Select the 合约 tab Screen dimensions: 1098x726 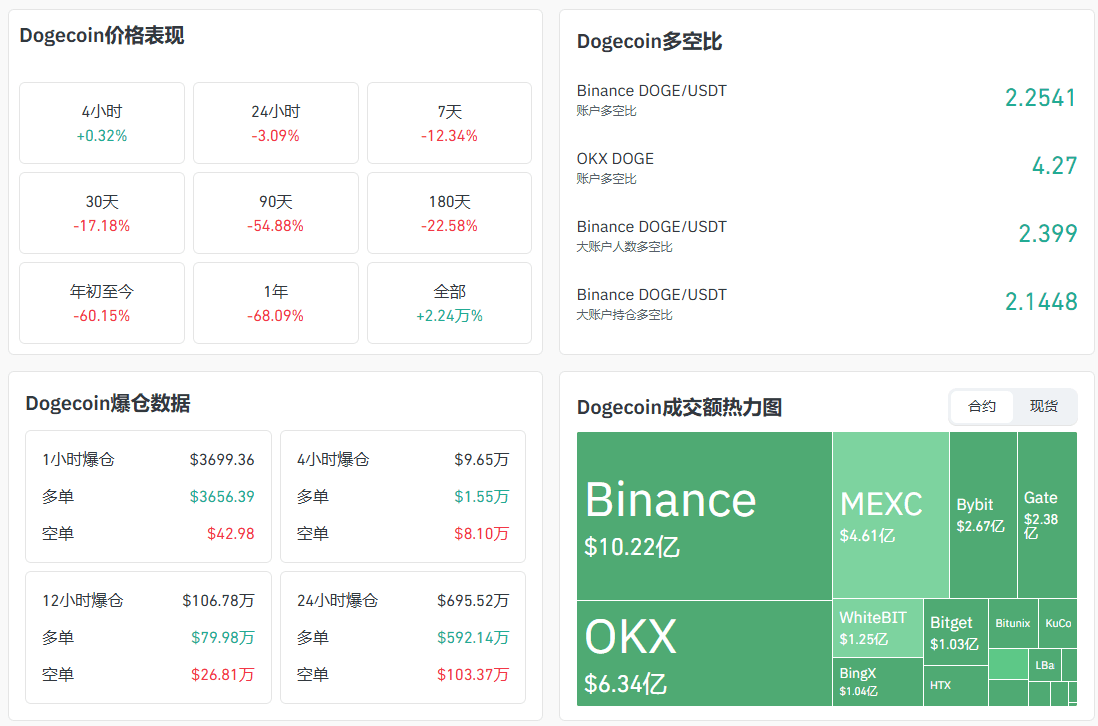point(982,406)
